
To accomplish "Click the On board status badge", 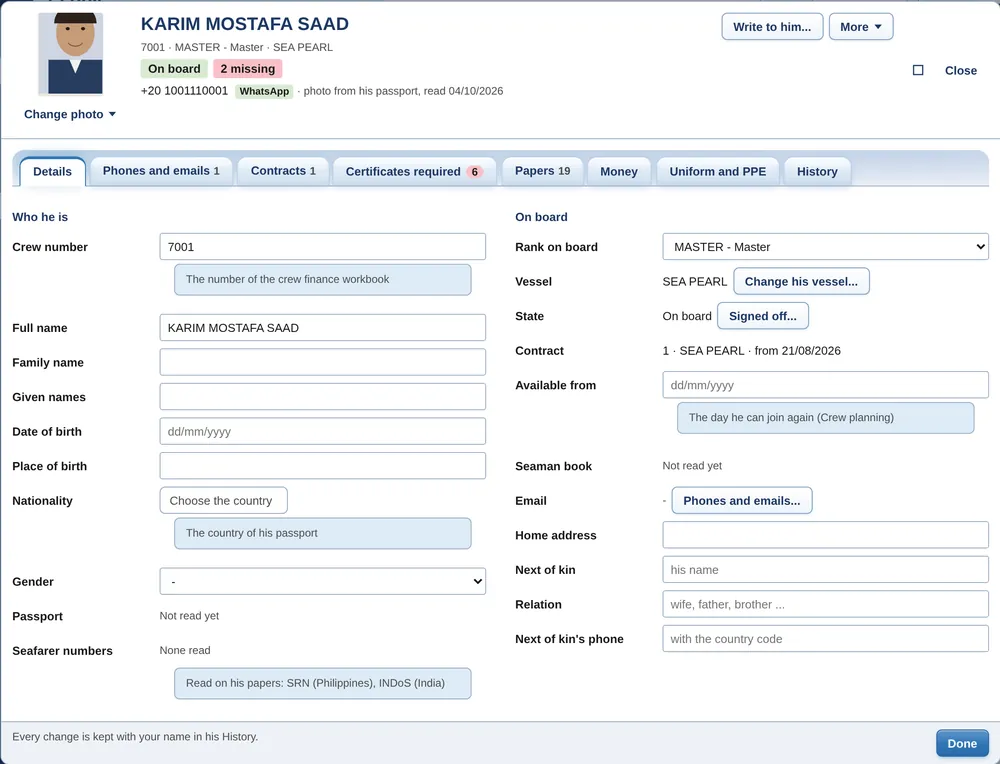I will click(x=174, y=69).
